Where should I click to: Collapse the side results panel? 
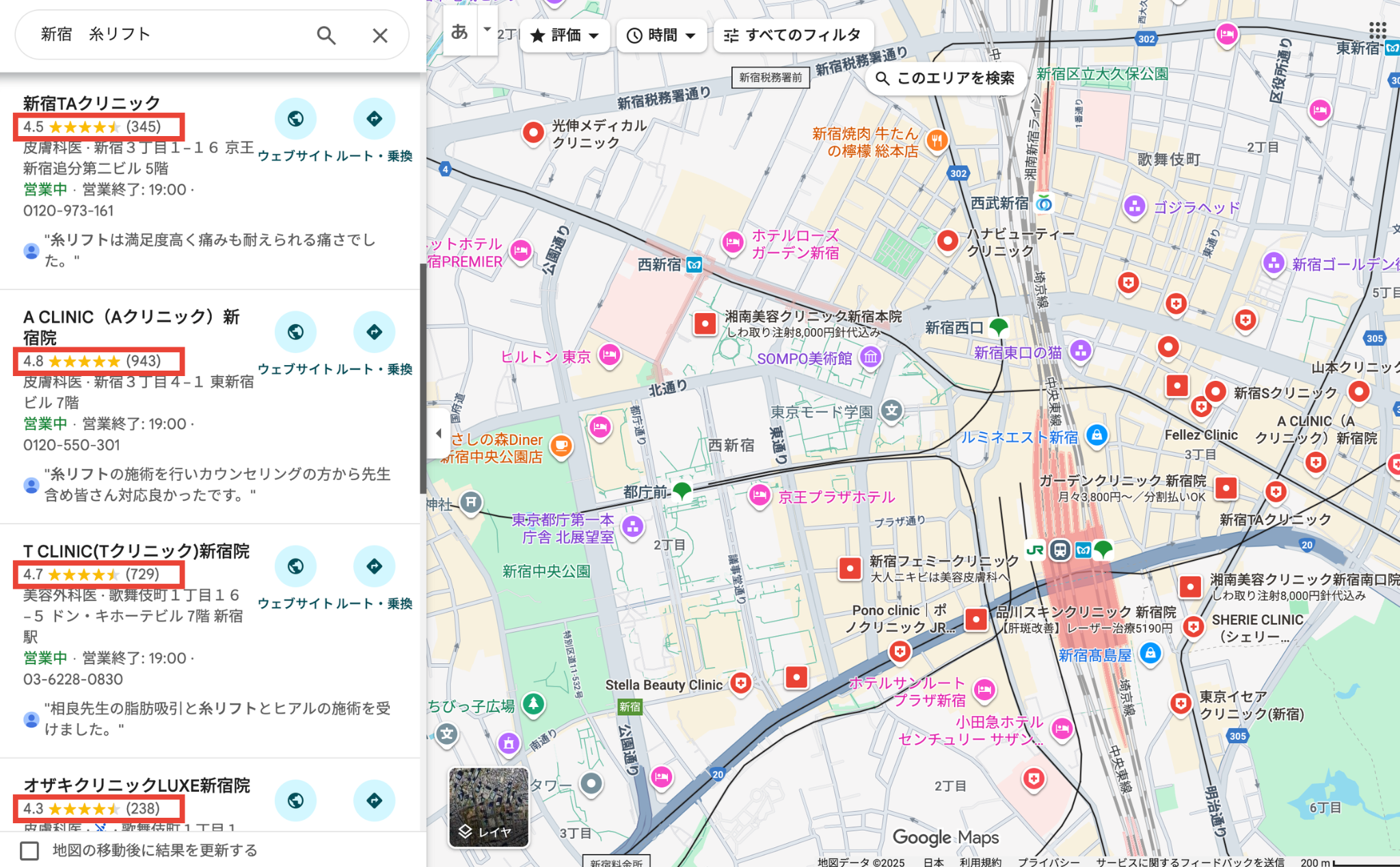point(438,433)
